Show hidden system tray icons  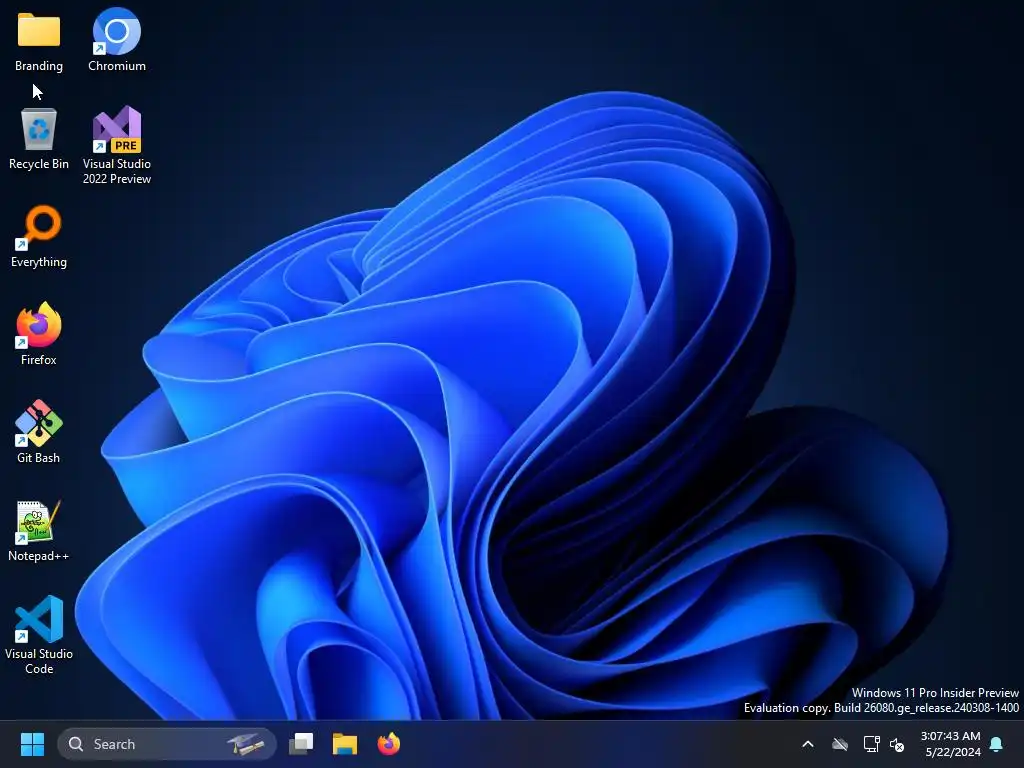808,744
